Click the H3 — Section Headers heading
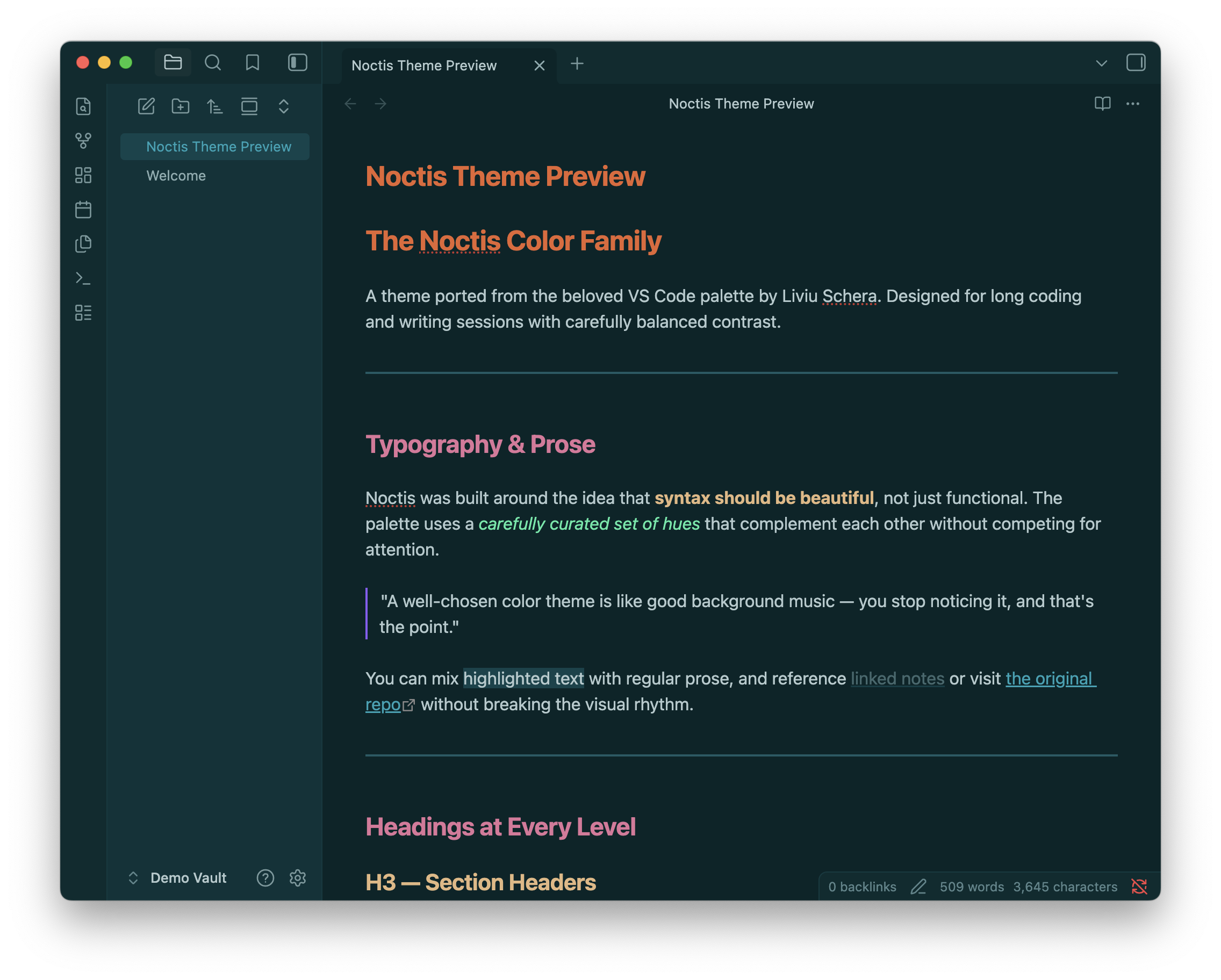The height and width of the screenshot is (980, 1221). 480,882
